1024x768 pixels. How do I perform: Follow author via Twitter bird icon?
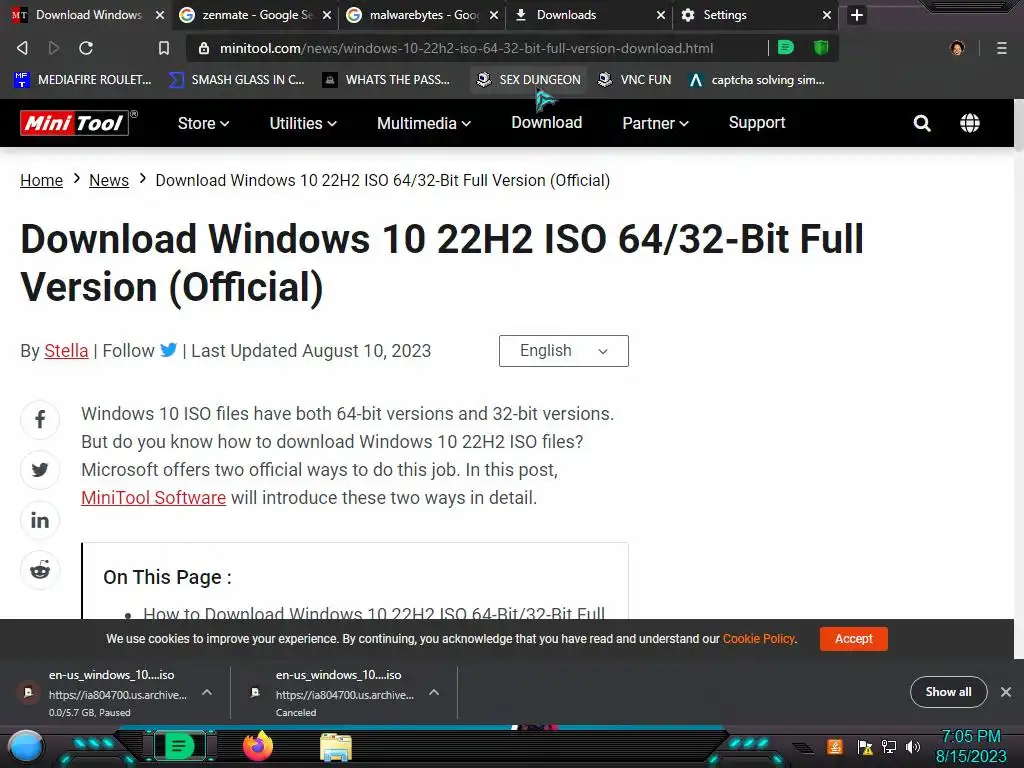click(168, 350)
